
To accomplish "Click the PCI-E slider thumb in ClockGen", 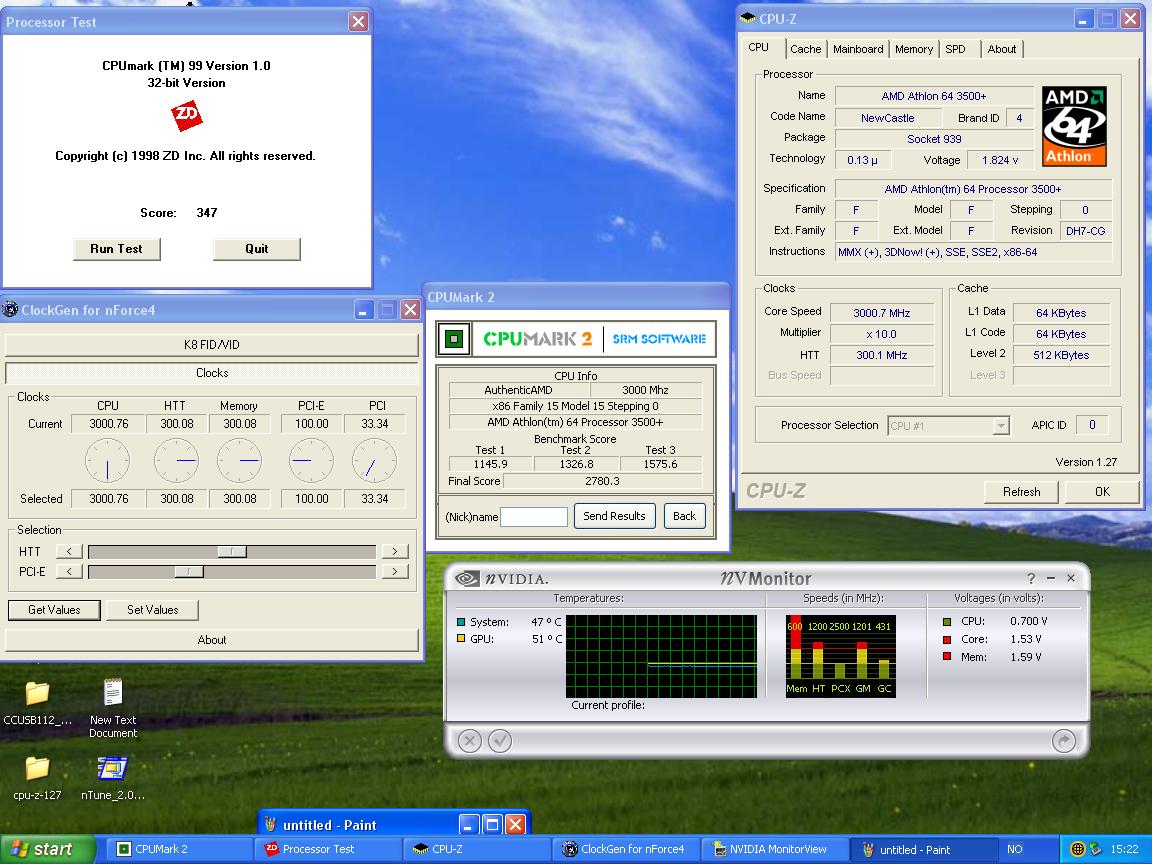I will 189,571.
